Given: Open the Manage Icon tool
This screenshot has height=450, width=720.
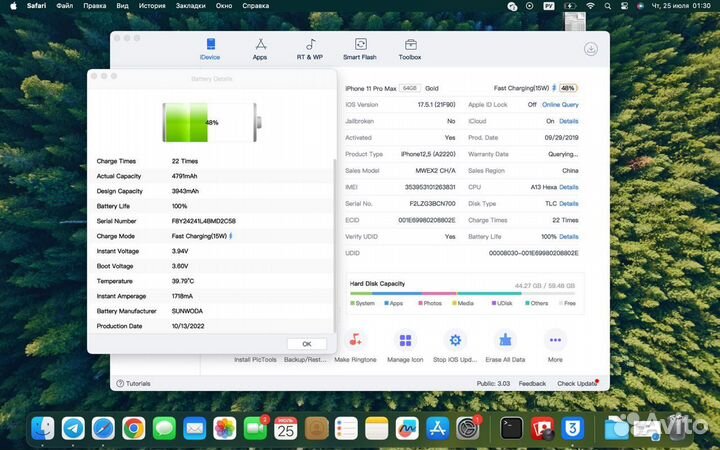Looking at the screenshot, I should (x=405, y=341).
